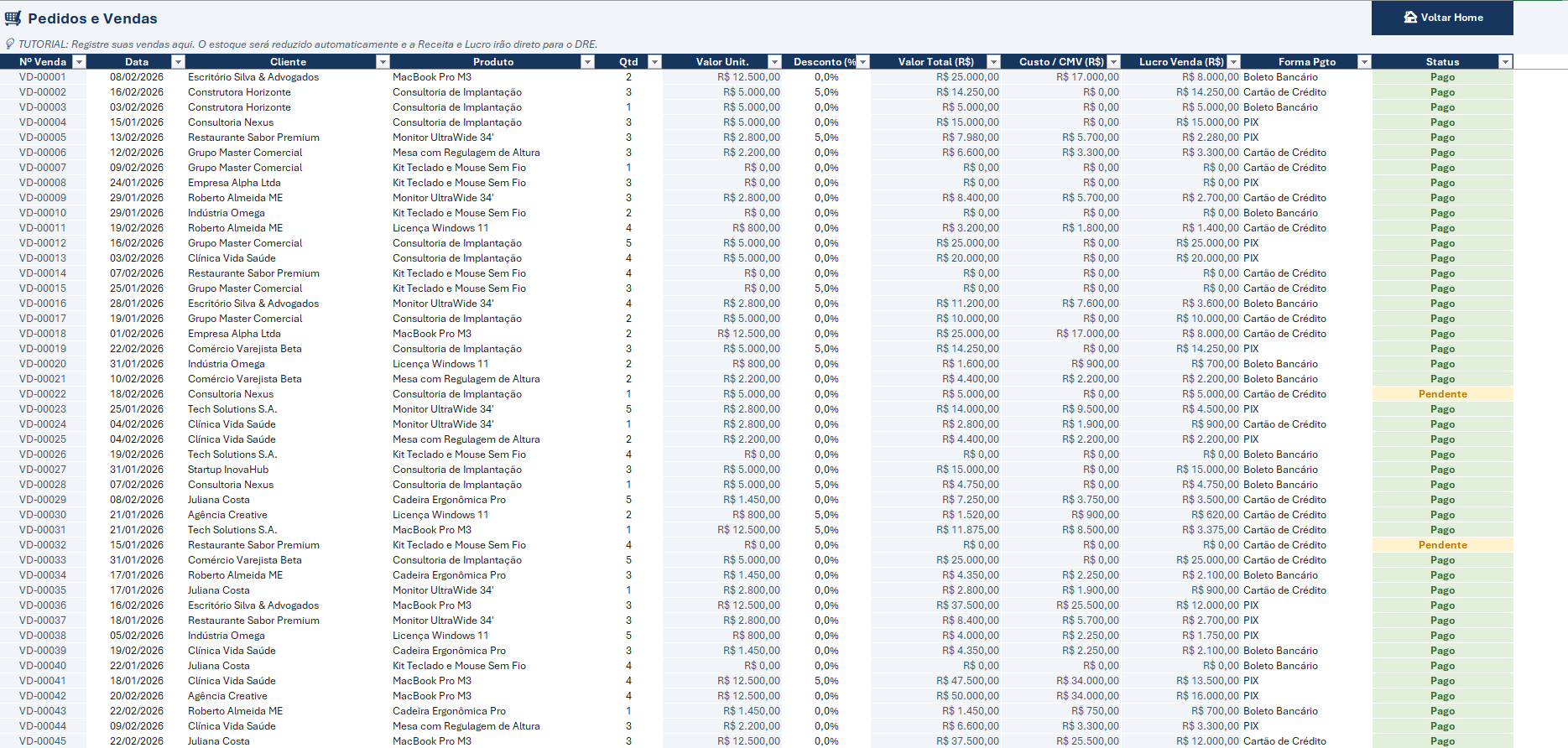The image size is (1568, 748).
Task: Select sale number VD-00045
Action: click(43, 741)
